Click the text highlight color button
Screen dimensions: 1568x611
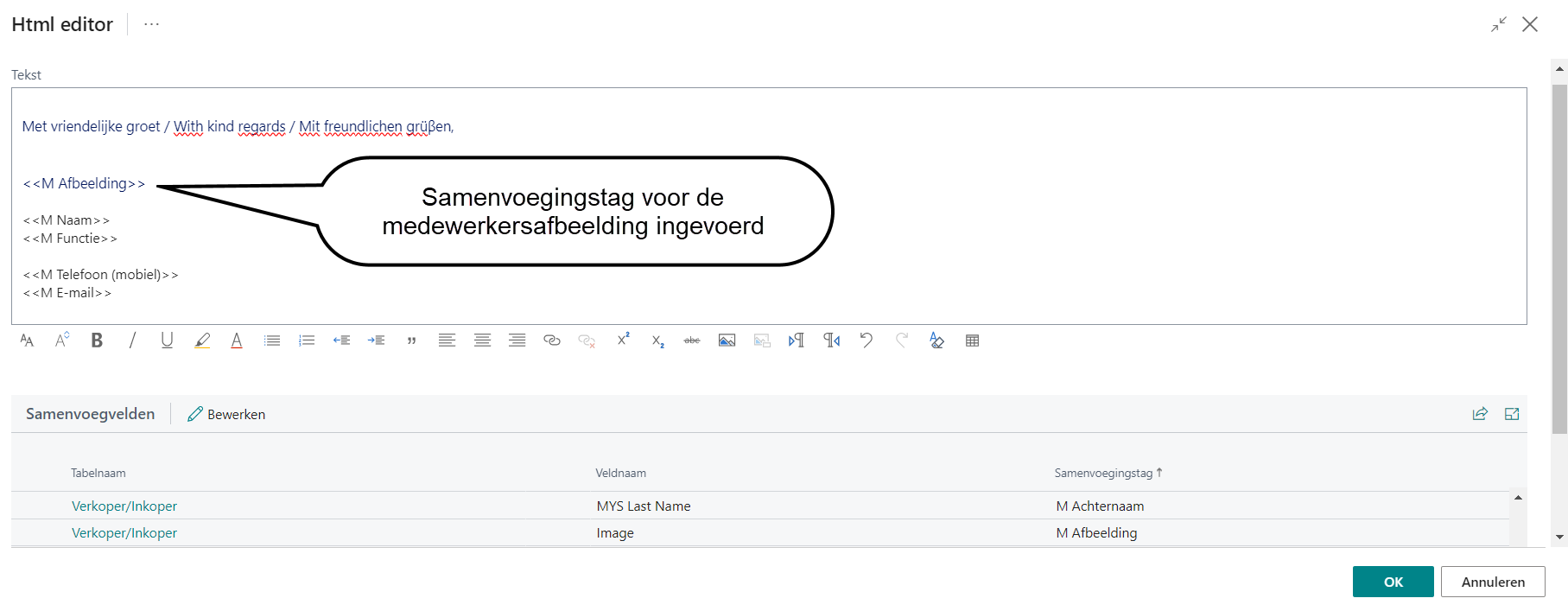202,341
